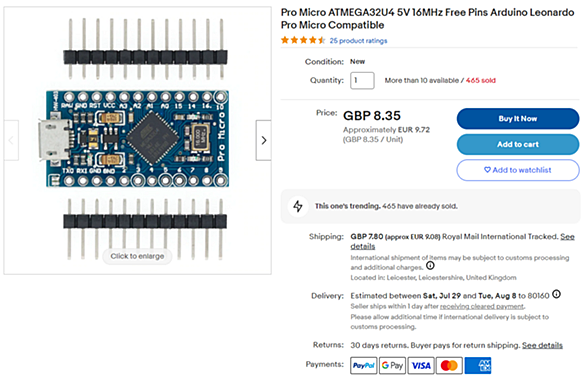Select the Mastercard payment icon

(x=449, y=365)
